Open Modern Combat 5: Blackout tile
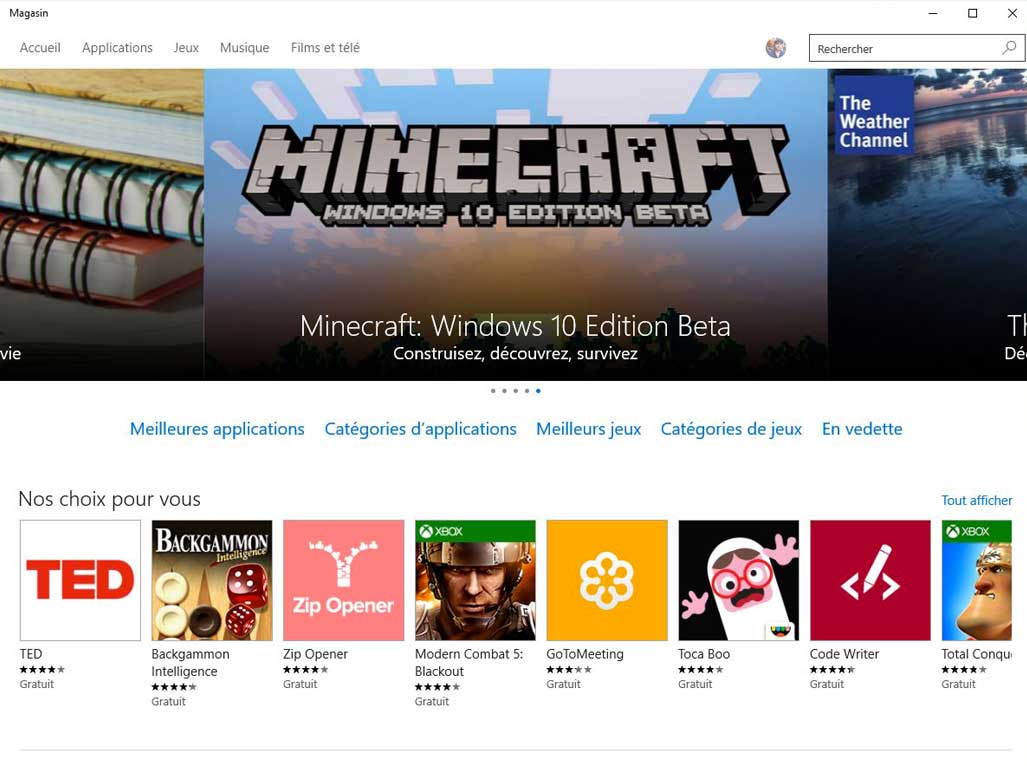Image resolution: width=1027 pixels, height=766 pixels. (475, 580)
